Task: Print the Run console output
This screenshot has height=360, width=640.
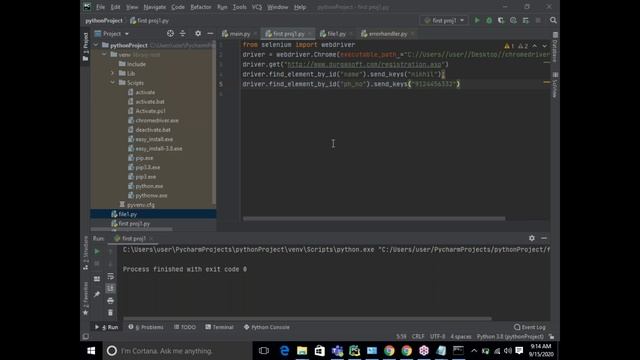Action: pyautogui.click(x=110, y=301)
